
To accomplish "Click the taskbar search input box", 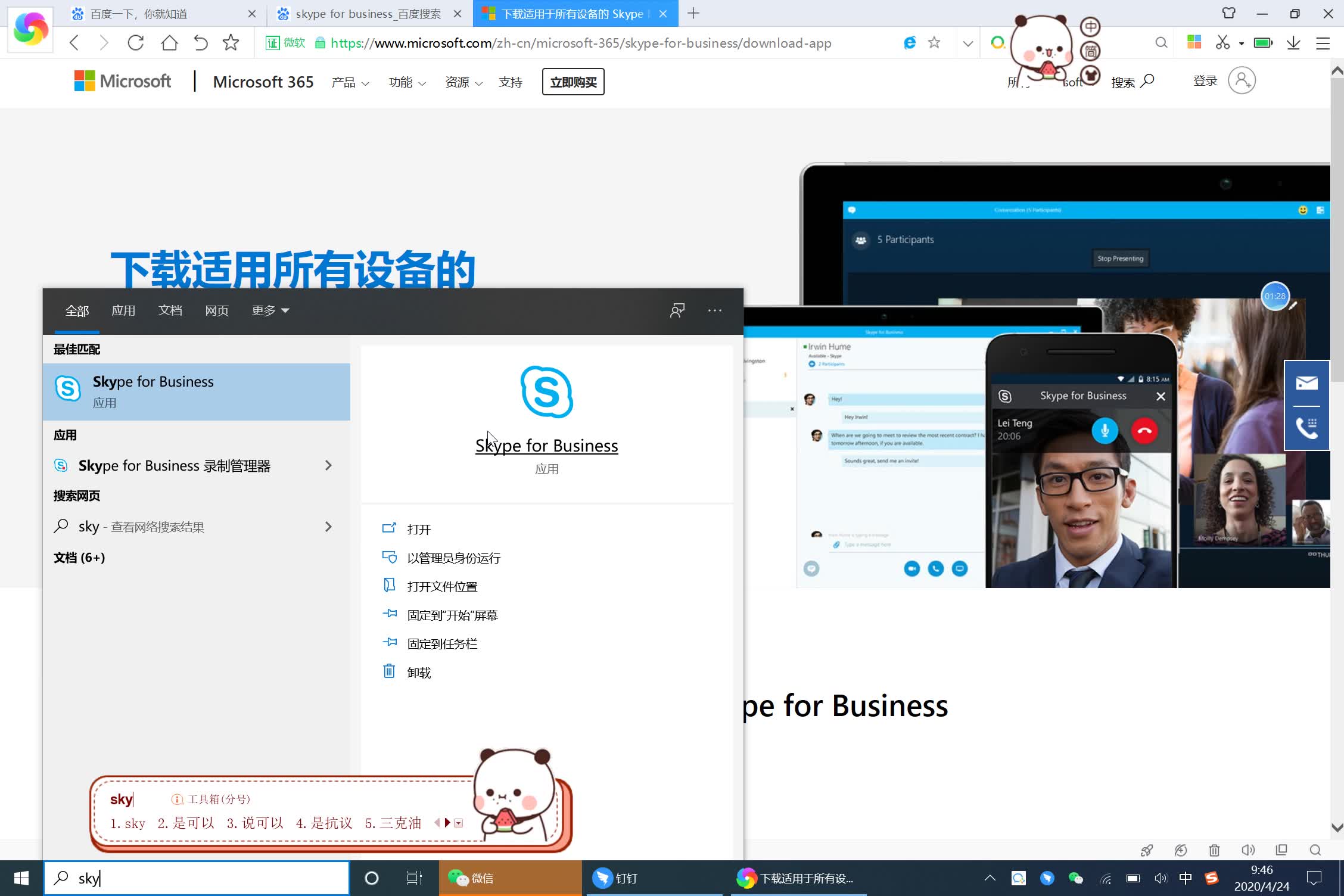I will pos(197,878).
